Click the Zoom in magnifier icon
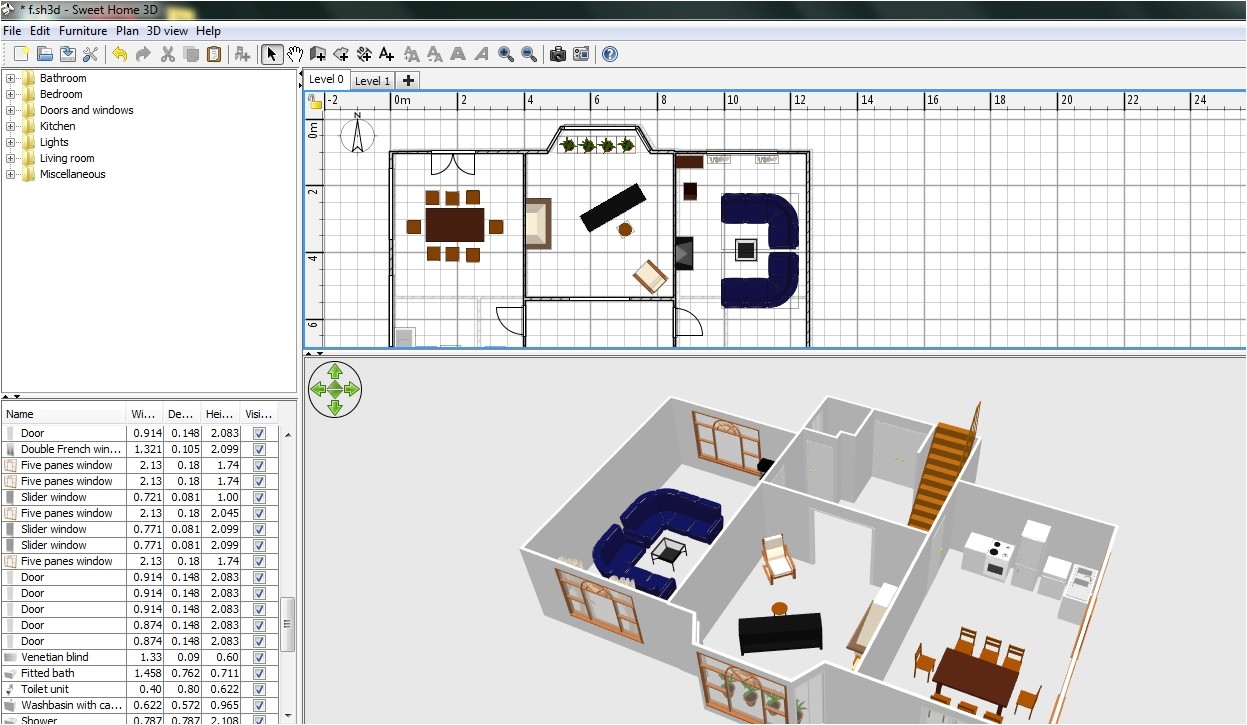 (505, 54)
